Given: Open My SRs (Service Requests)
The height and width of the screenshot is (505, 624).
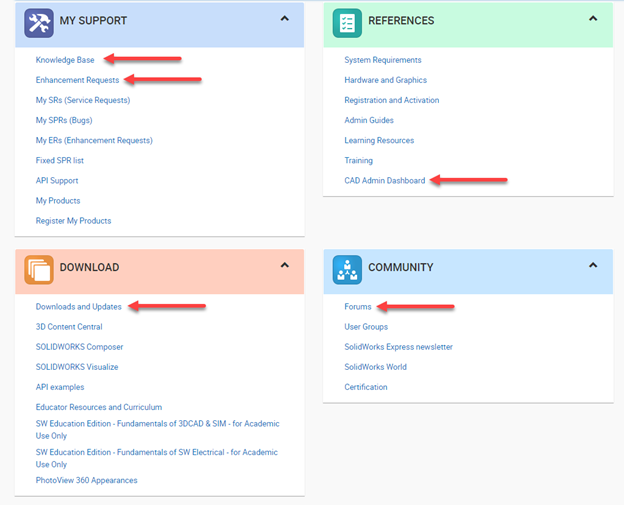Looking at the screenshot, I should 83,100.
